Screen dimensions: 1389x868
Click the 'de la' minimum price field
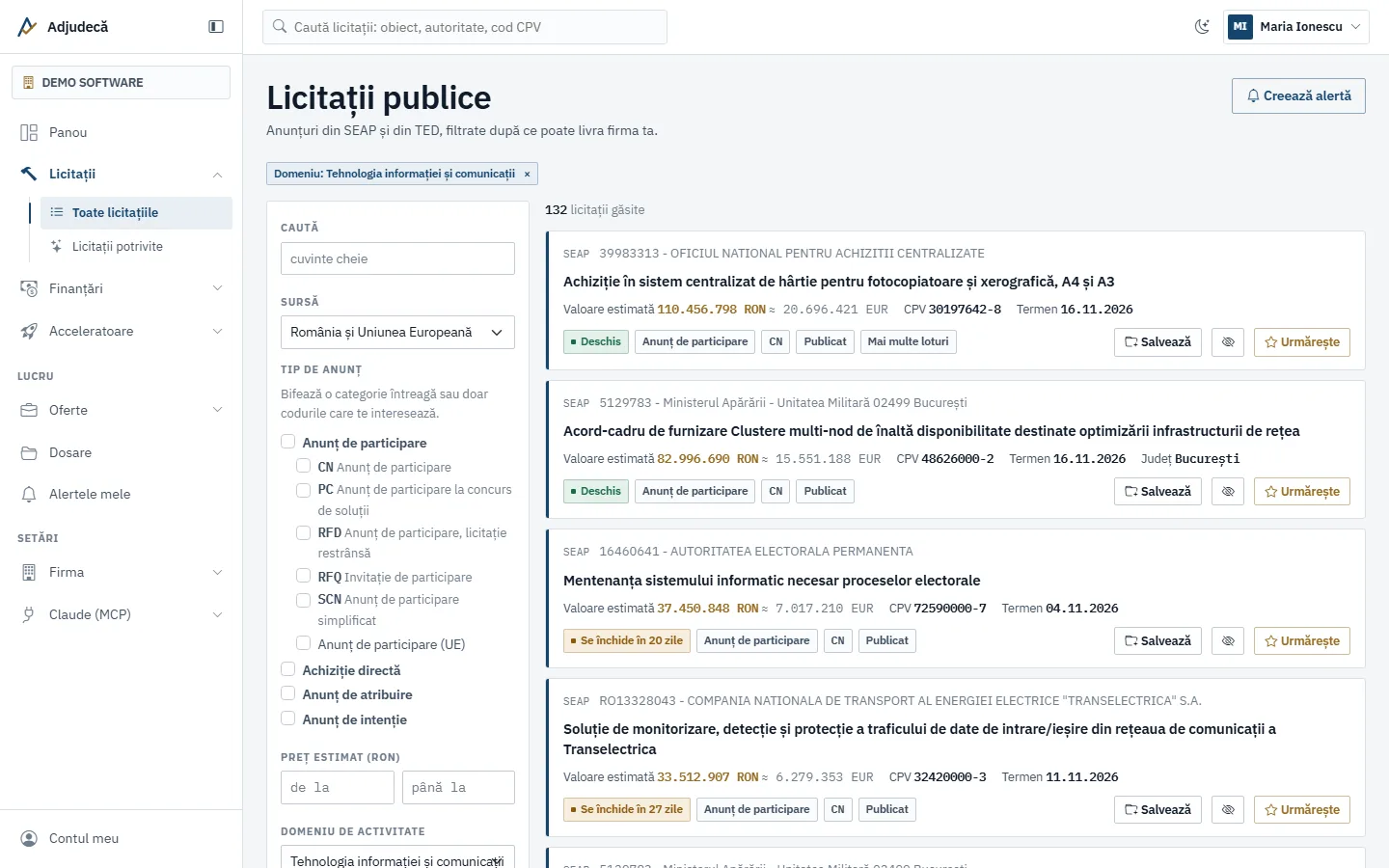[x=338, y=787]
